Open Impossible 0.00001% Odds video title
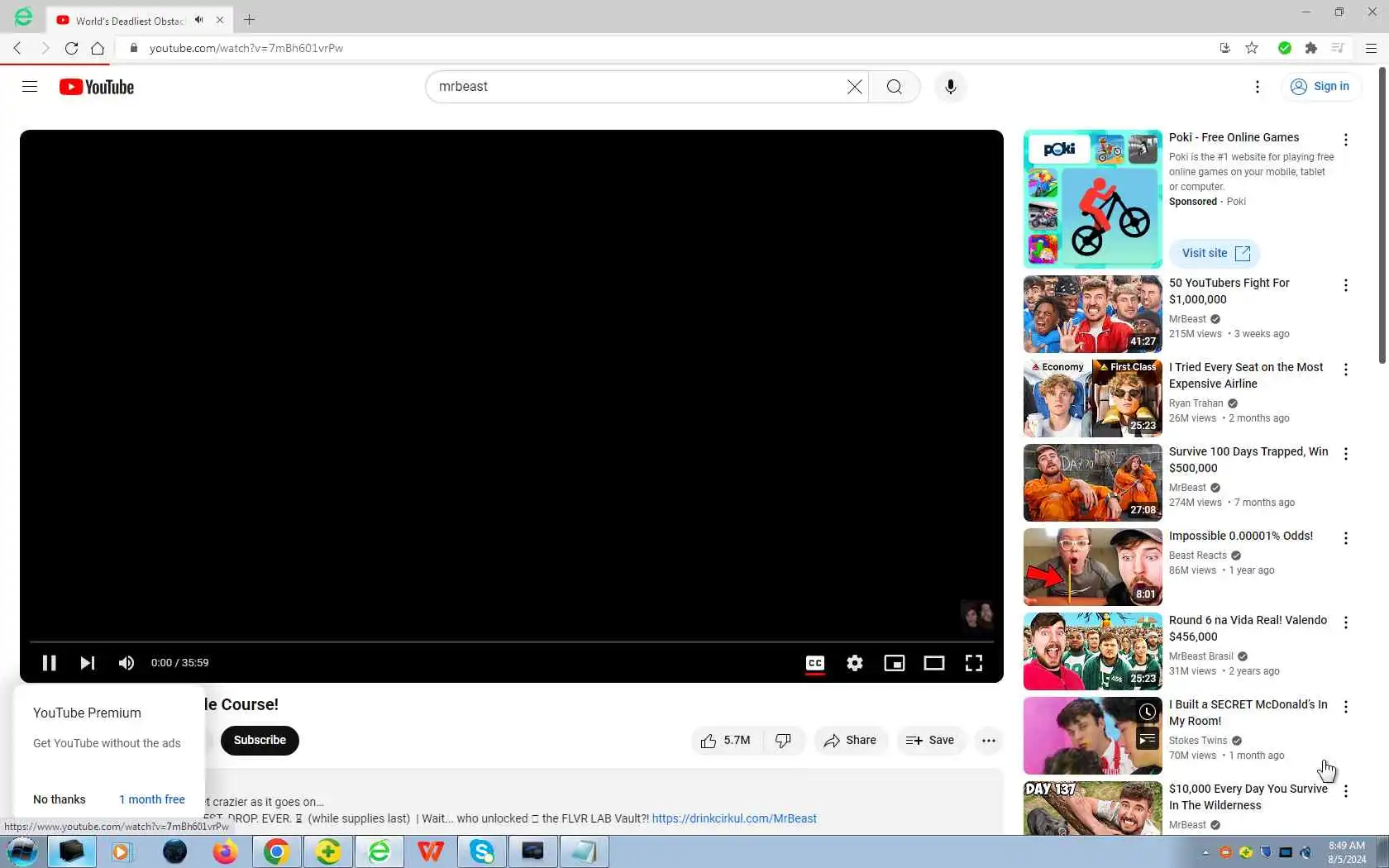 1241,536
